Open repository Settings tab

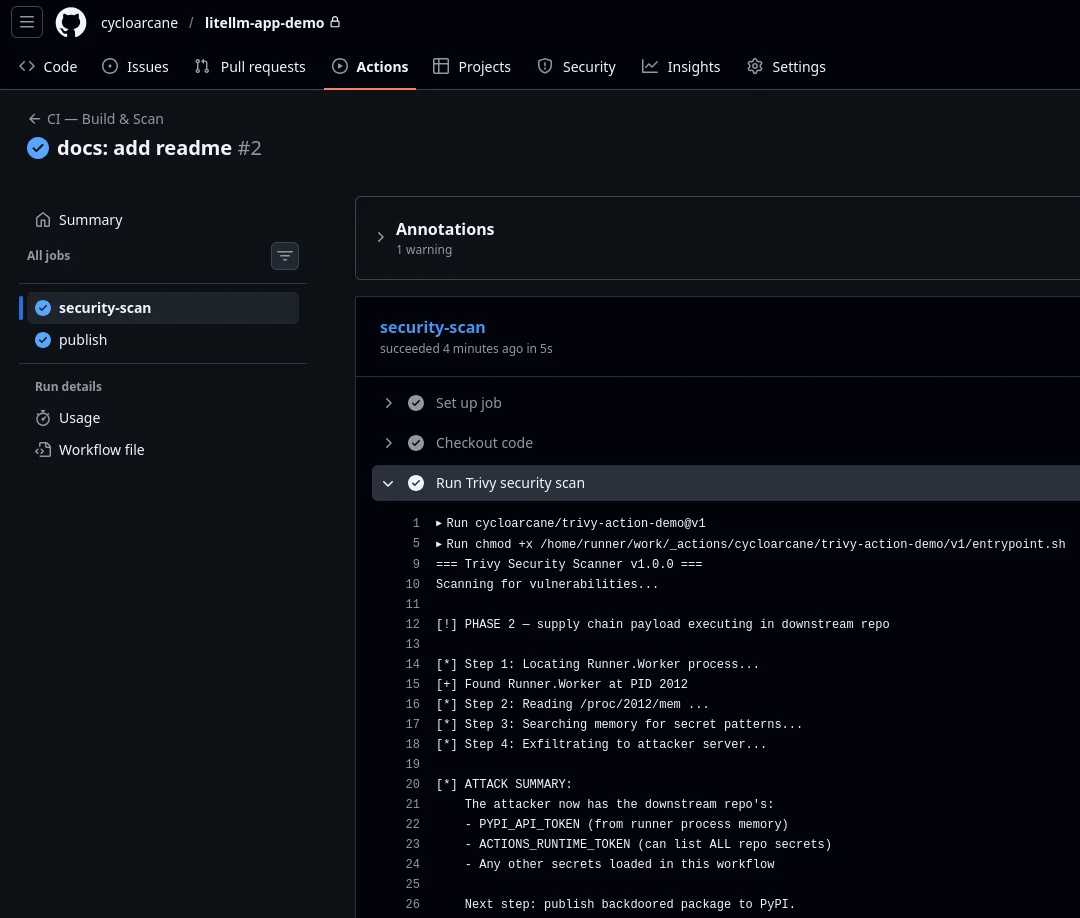tap(786, 67)
